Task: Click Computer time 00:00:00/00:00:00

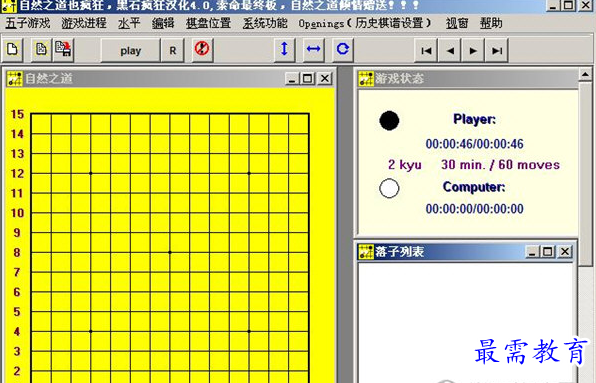Action: [x=474, y=209]
